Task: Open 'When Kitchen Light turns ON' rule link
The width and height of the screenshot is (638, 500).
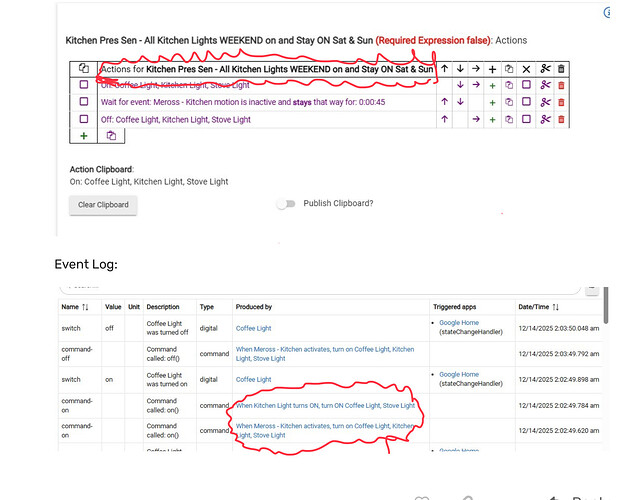Action: [x=324, y=405]
